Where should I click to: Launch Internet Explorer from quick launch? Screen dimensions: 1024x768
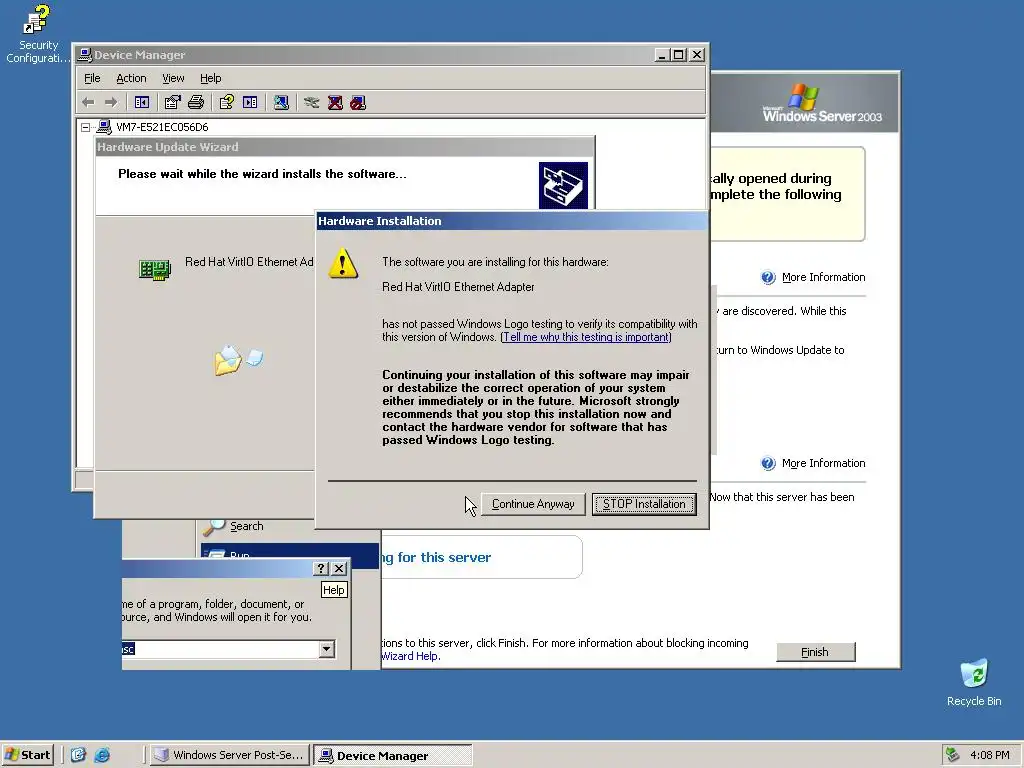[102, 755]
